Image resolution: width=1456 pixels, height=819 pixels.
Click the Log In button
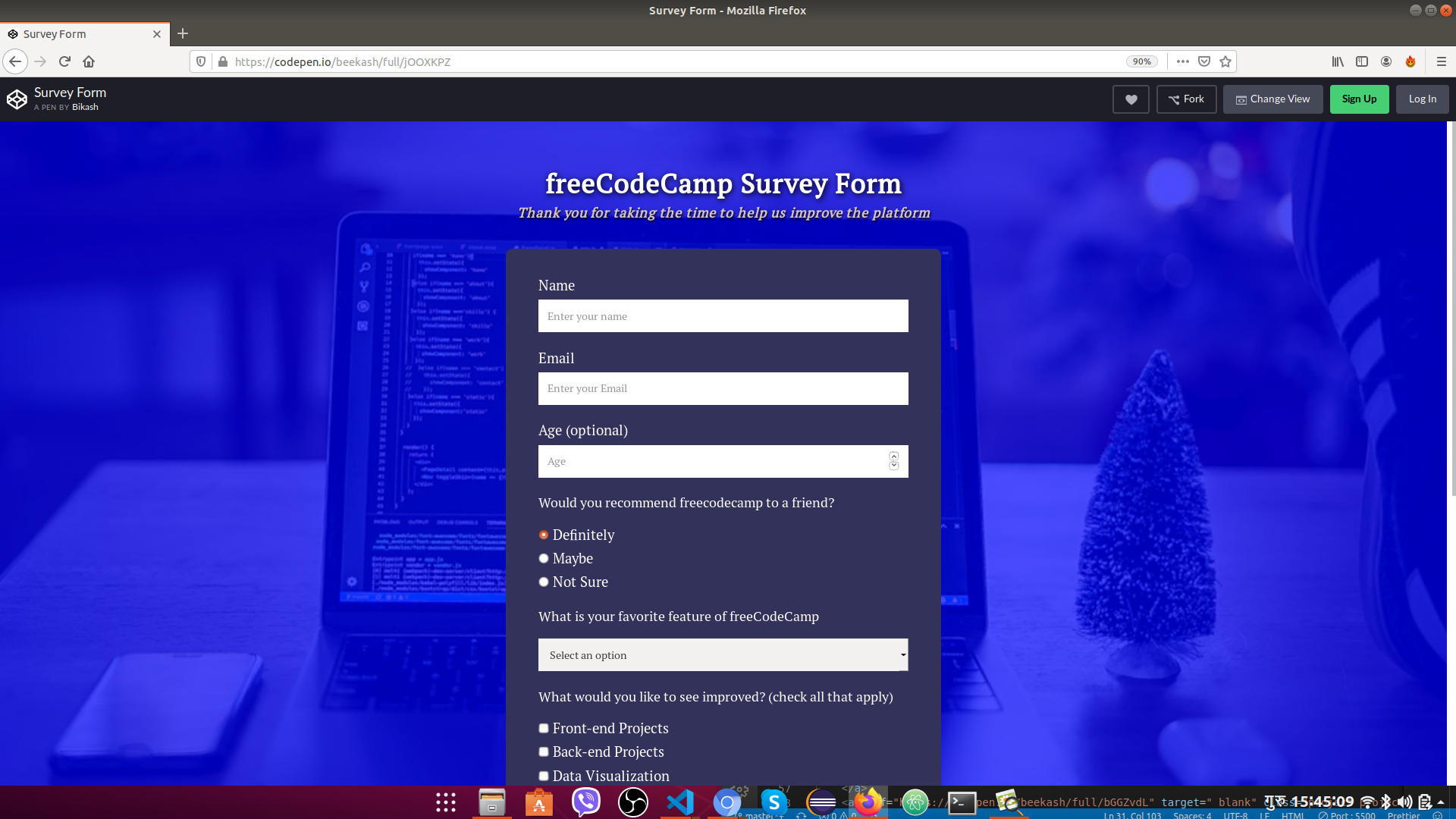tap(1423, 99)
